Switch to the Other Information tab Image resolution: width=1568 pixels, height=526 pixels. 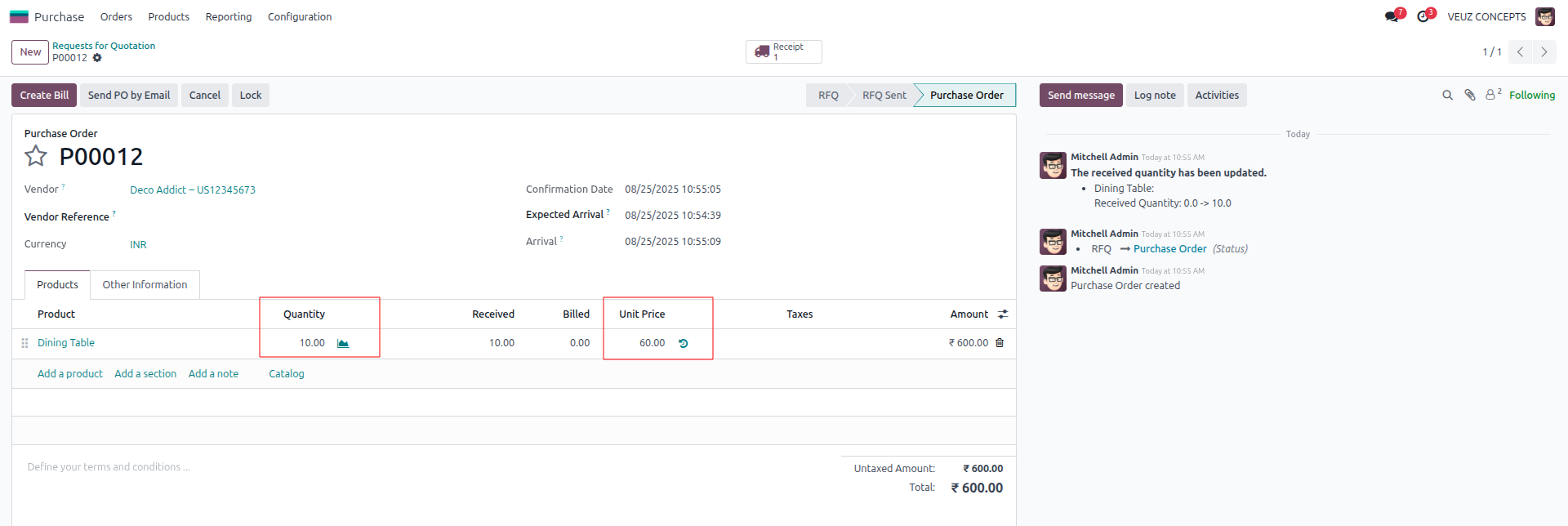click(x=145, y=285)
